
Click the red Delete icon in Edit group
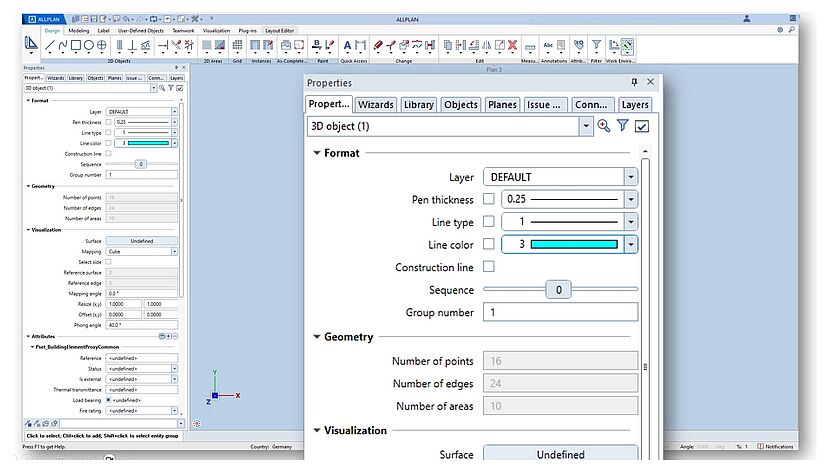512,45
